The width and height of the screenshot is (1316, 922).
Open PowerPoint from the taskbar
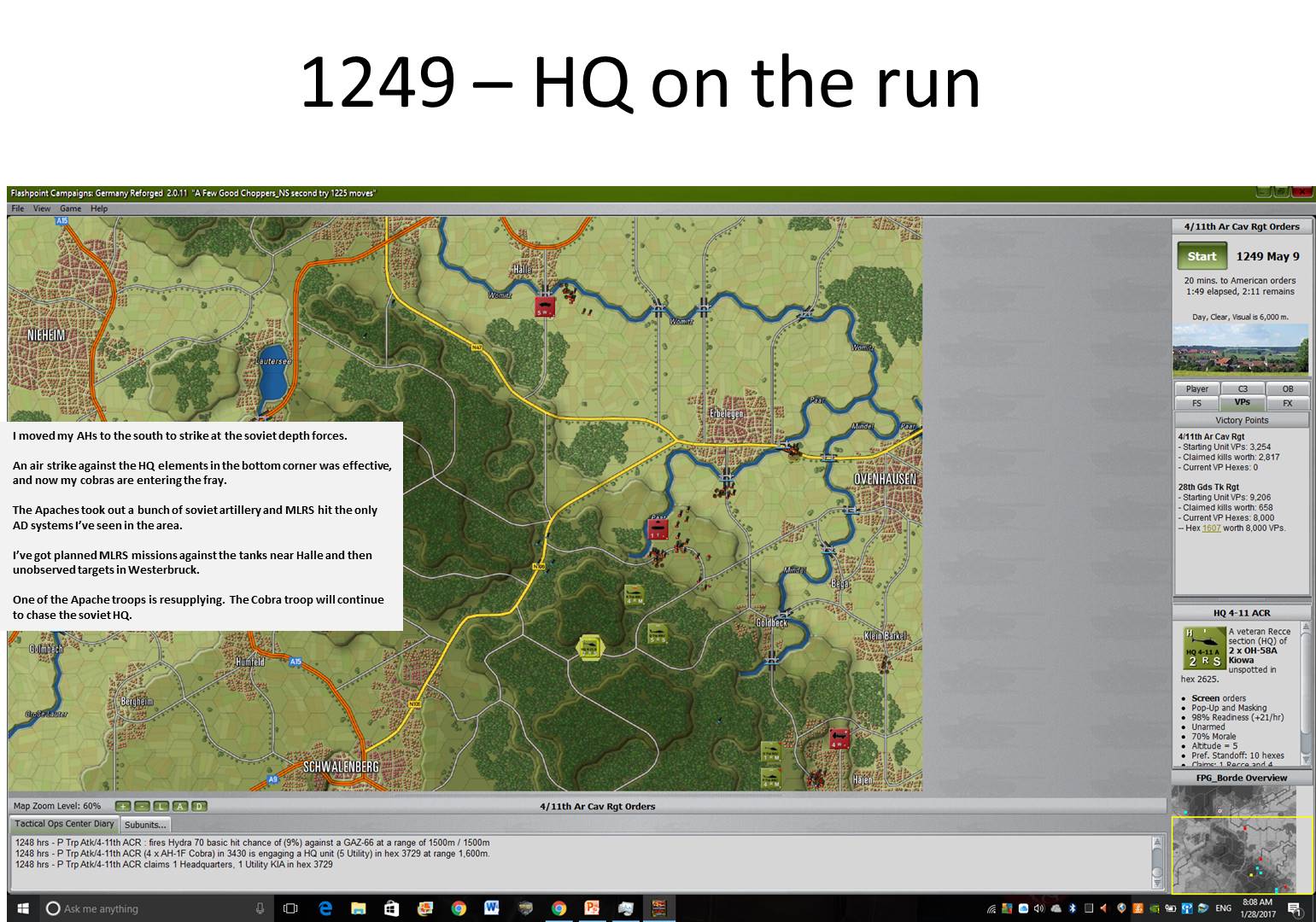pos(592,908)
